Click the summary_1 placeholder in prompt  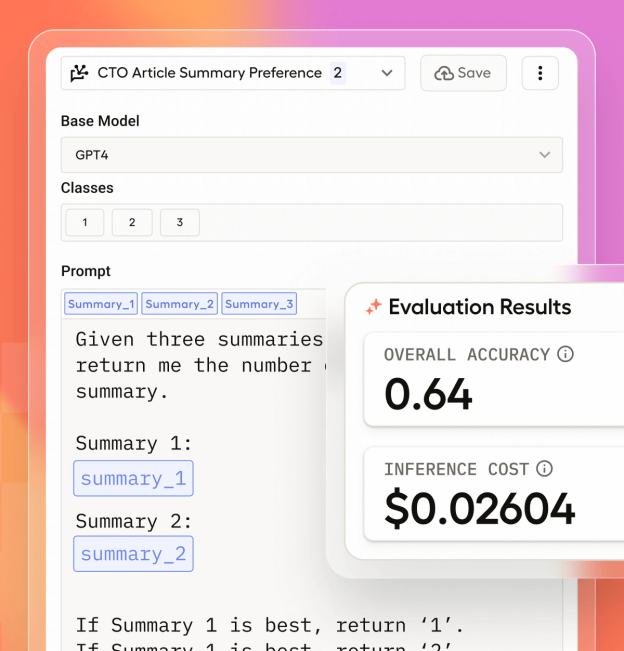(x=133, y=478)
